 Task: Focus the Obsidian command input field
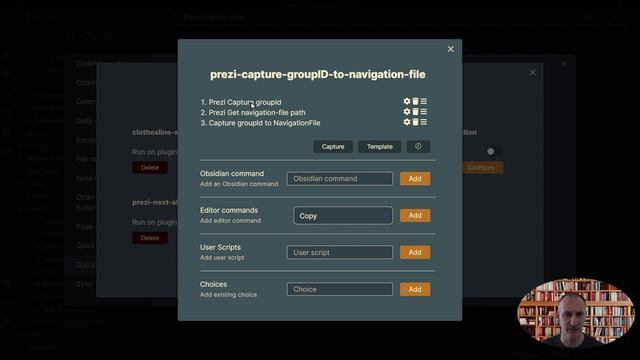tap(340, 179)
